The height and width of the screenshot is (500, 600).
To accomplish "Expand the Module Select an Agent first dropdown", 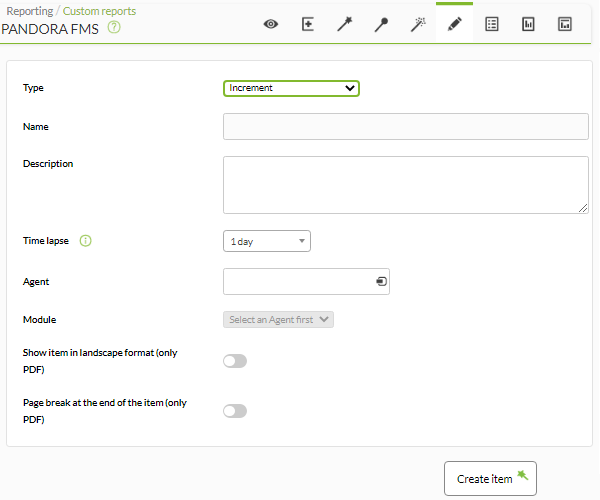I will (x=278, y=319).
